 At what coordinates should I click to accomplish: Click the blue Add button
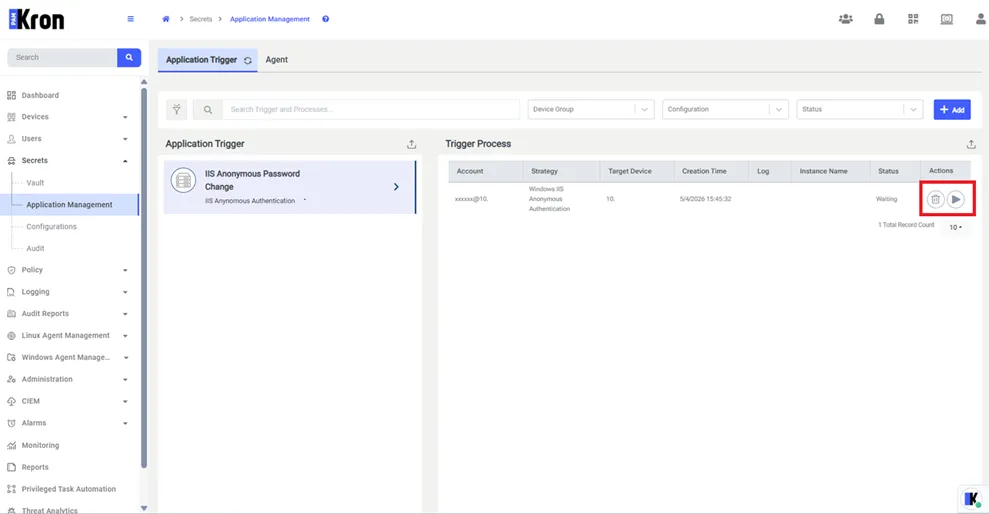[952, 110]
